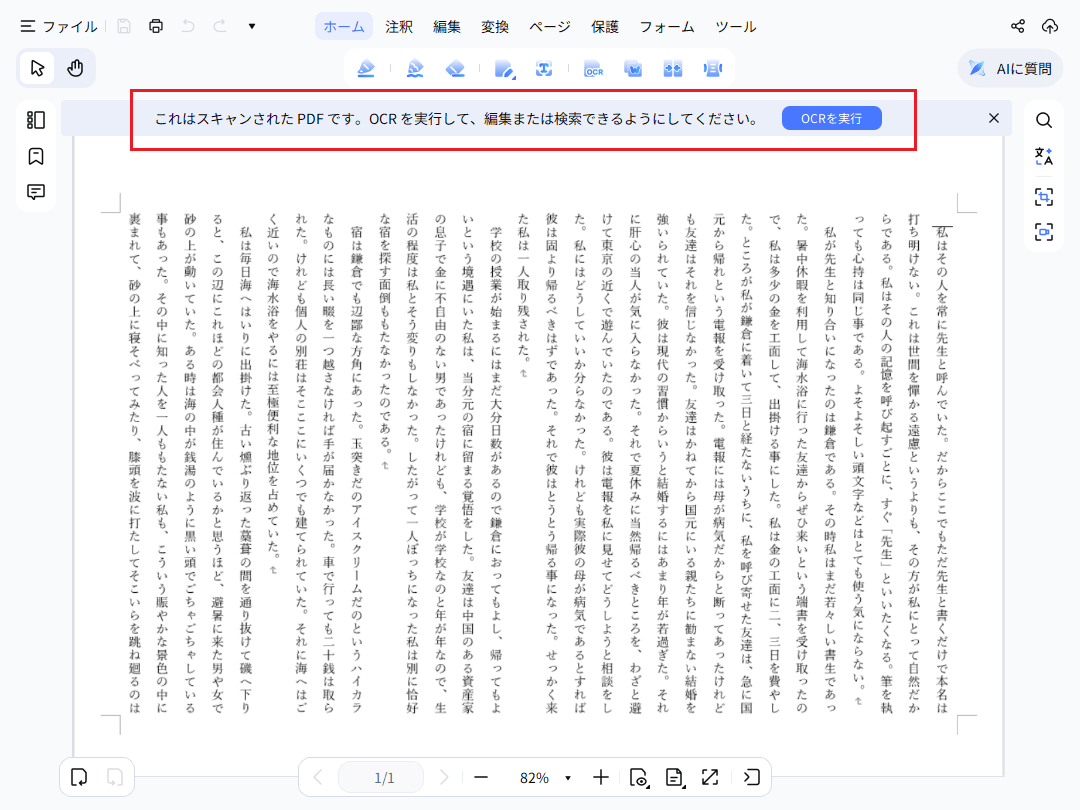Open the page layout options icon
The image size is (1080, 810).
click(x=675, y=778)
